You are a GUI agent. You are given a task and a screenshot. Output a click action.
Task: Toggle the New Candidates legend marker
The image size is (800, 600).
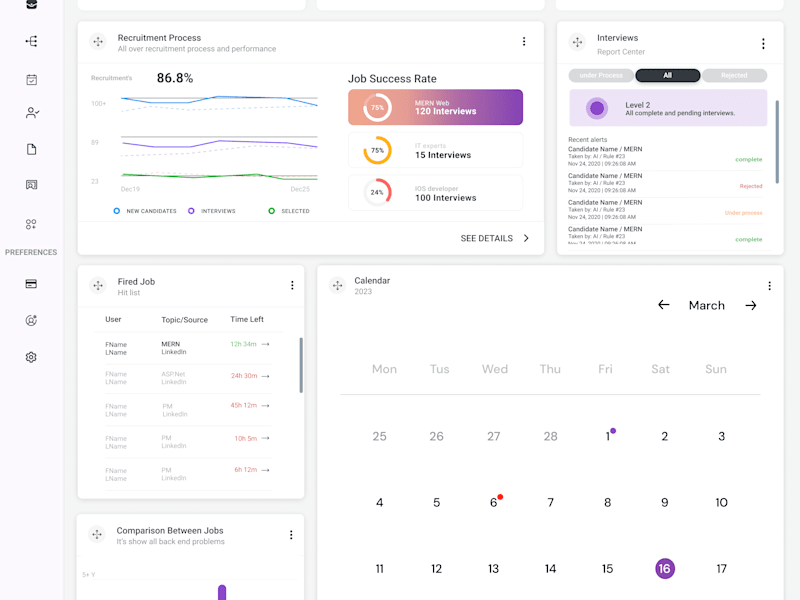click(x=117, y=211)
